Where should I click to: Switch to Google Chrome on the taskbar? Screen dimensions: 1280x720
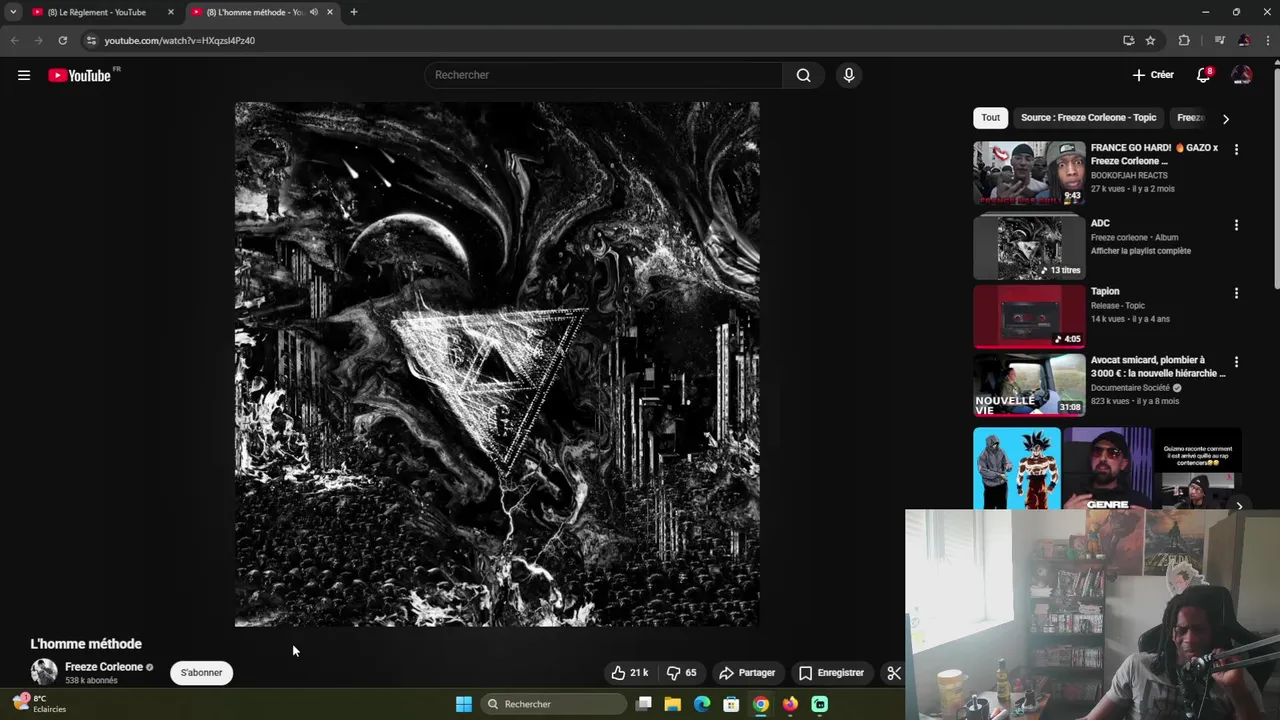click(761, 704)
